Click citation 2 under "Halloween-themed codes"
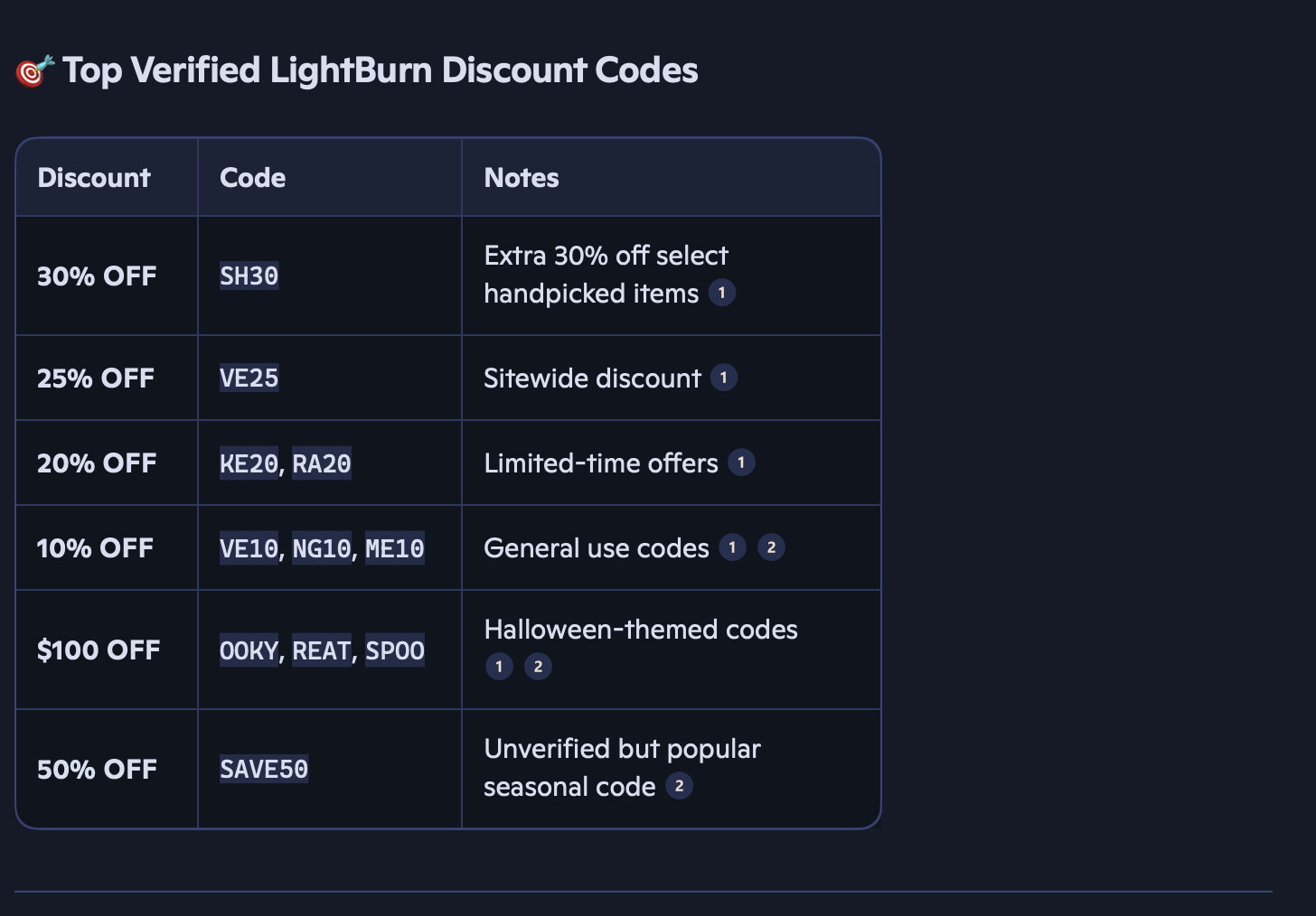Screen dimensions: 1316x916 pyautogui.click(x=538, y=667)
